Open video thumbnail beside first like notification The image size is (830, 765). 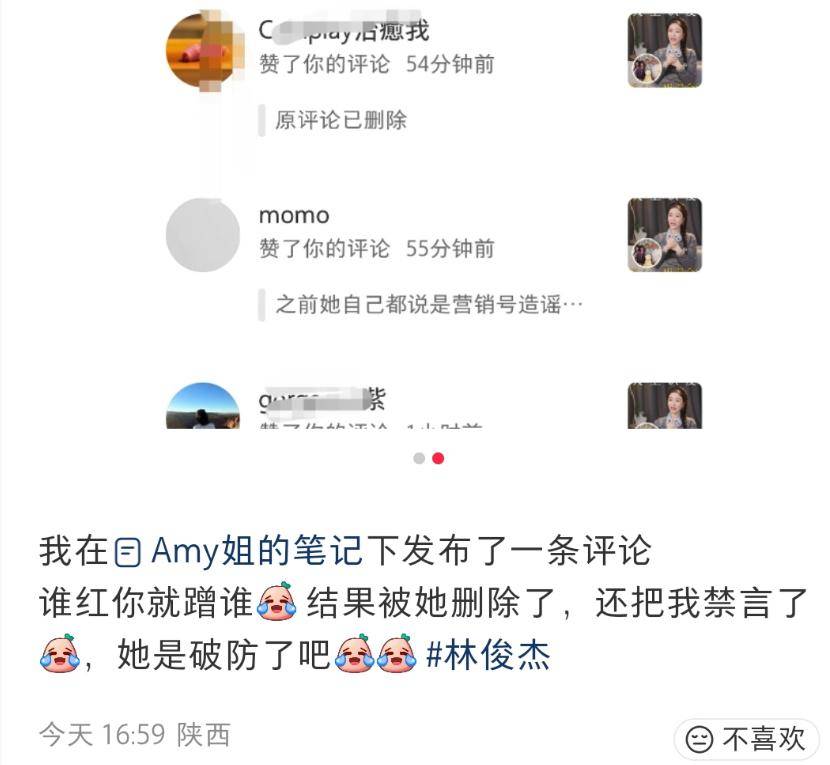[x=665, y=50]
